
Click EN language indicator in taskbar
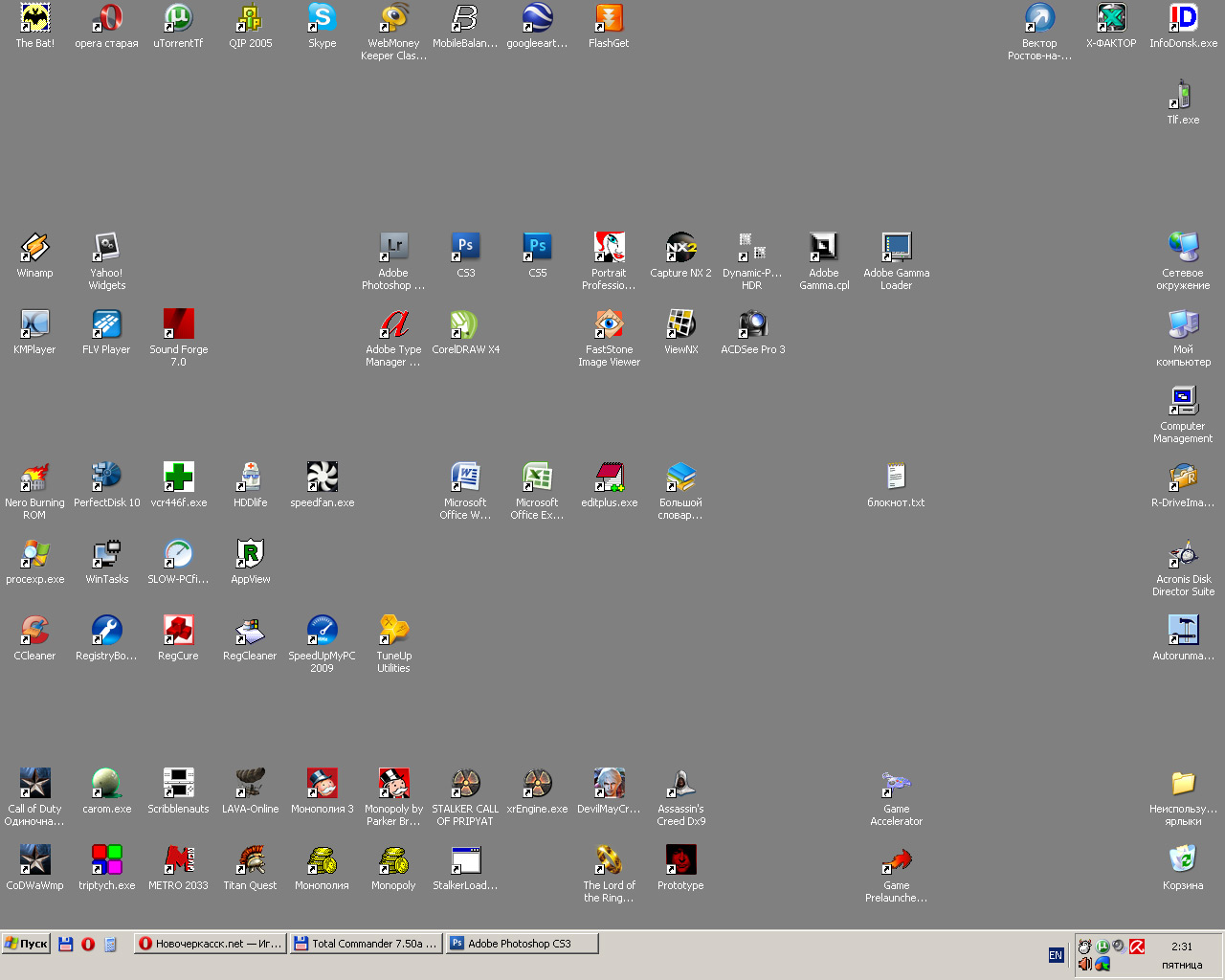[x=1056, y=955]
